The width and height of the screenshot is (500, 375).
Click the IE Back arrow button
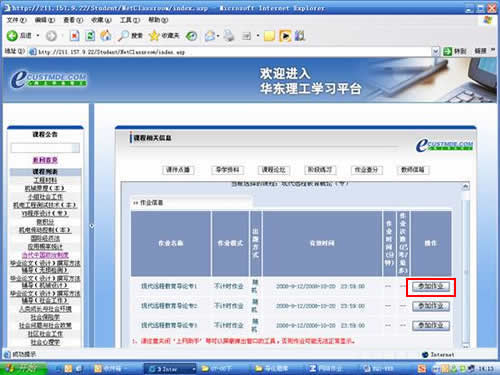click(12, 36)
